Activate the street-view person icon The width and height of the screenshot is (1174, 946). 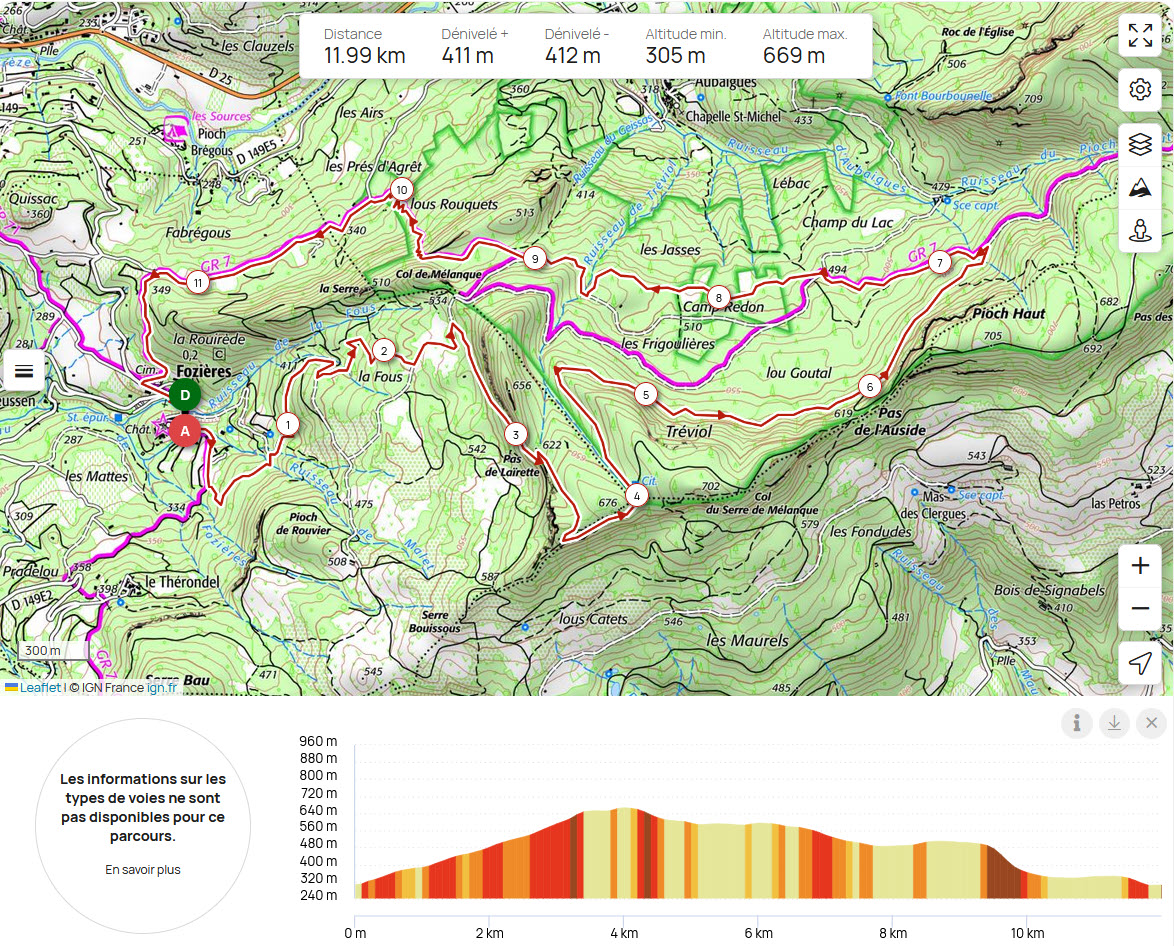(x=1140, y=231)
